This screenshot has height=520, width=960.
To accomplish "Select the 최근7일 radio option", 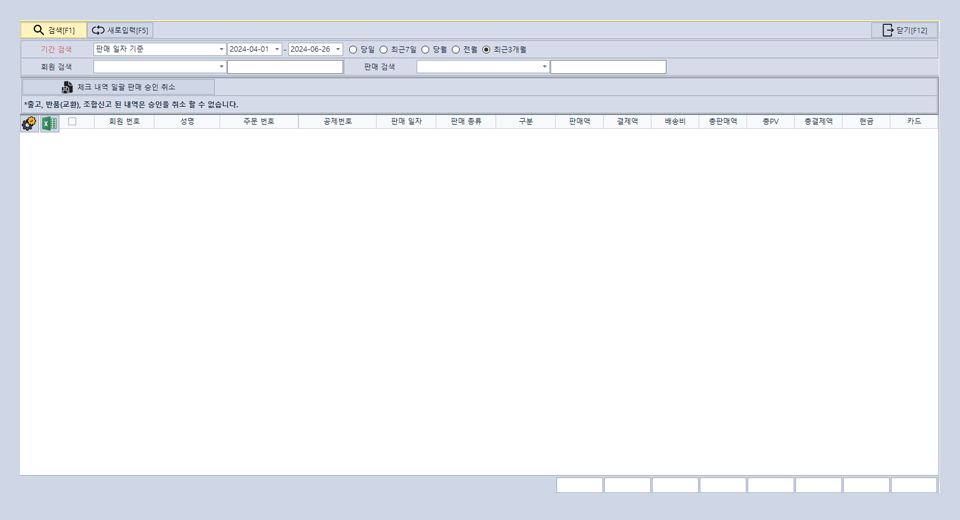I will pyautogui.click(x=384, y=49).
